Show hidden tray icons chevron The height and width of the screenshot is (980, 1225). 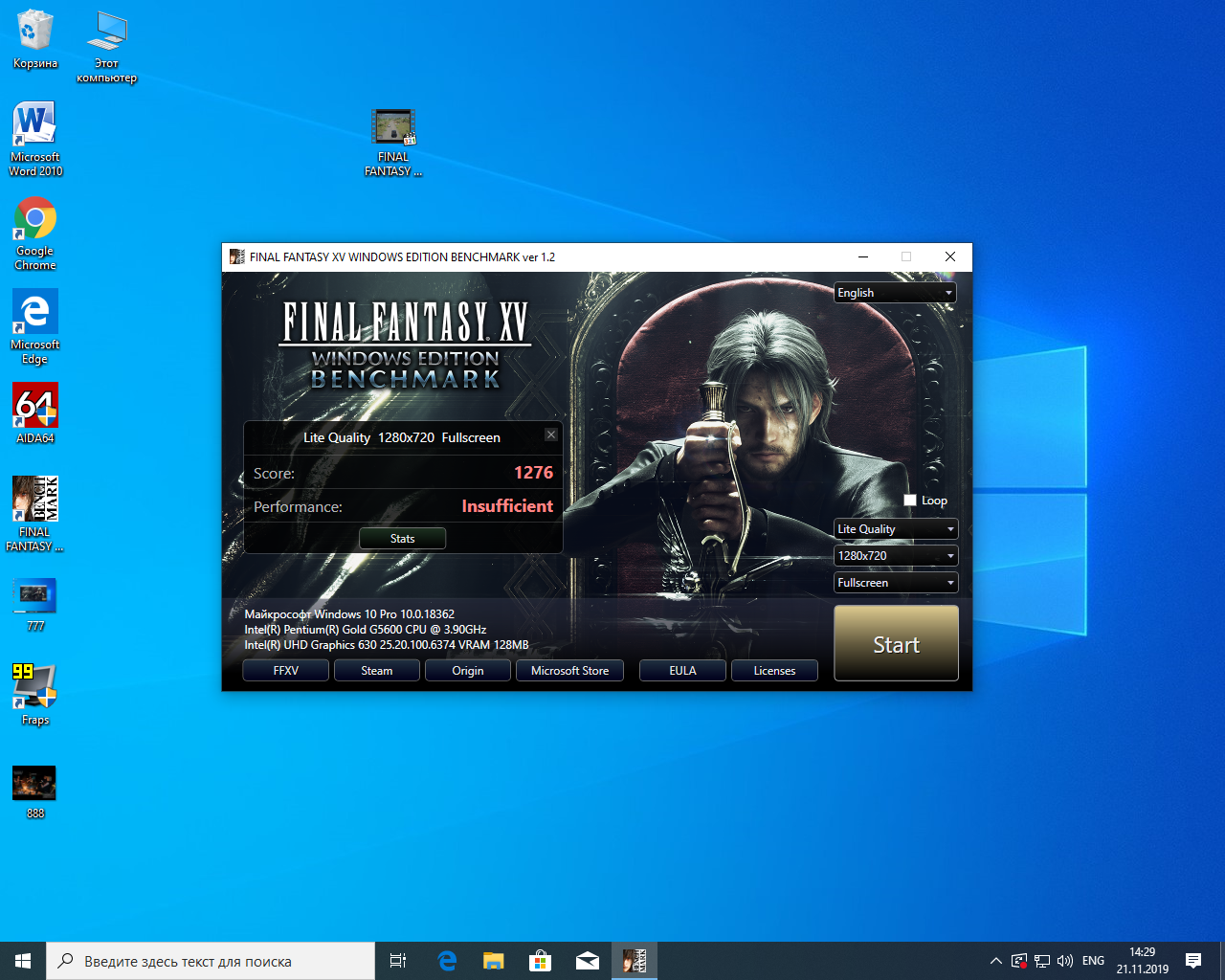(x=996, y=961)
